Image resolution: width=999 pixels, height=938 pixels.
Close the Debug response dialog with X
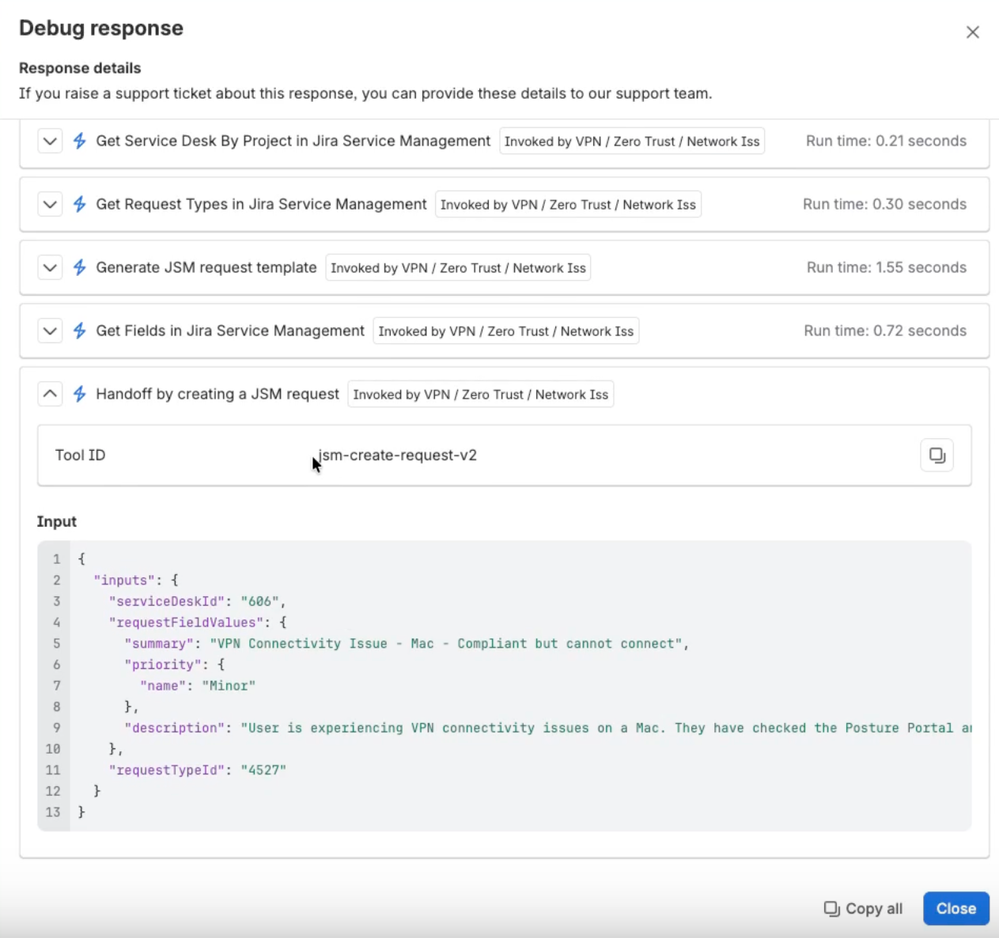tap(972, 32)
